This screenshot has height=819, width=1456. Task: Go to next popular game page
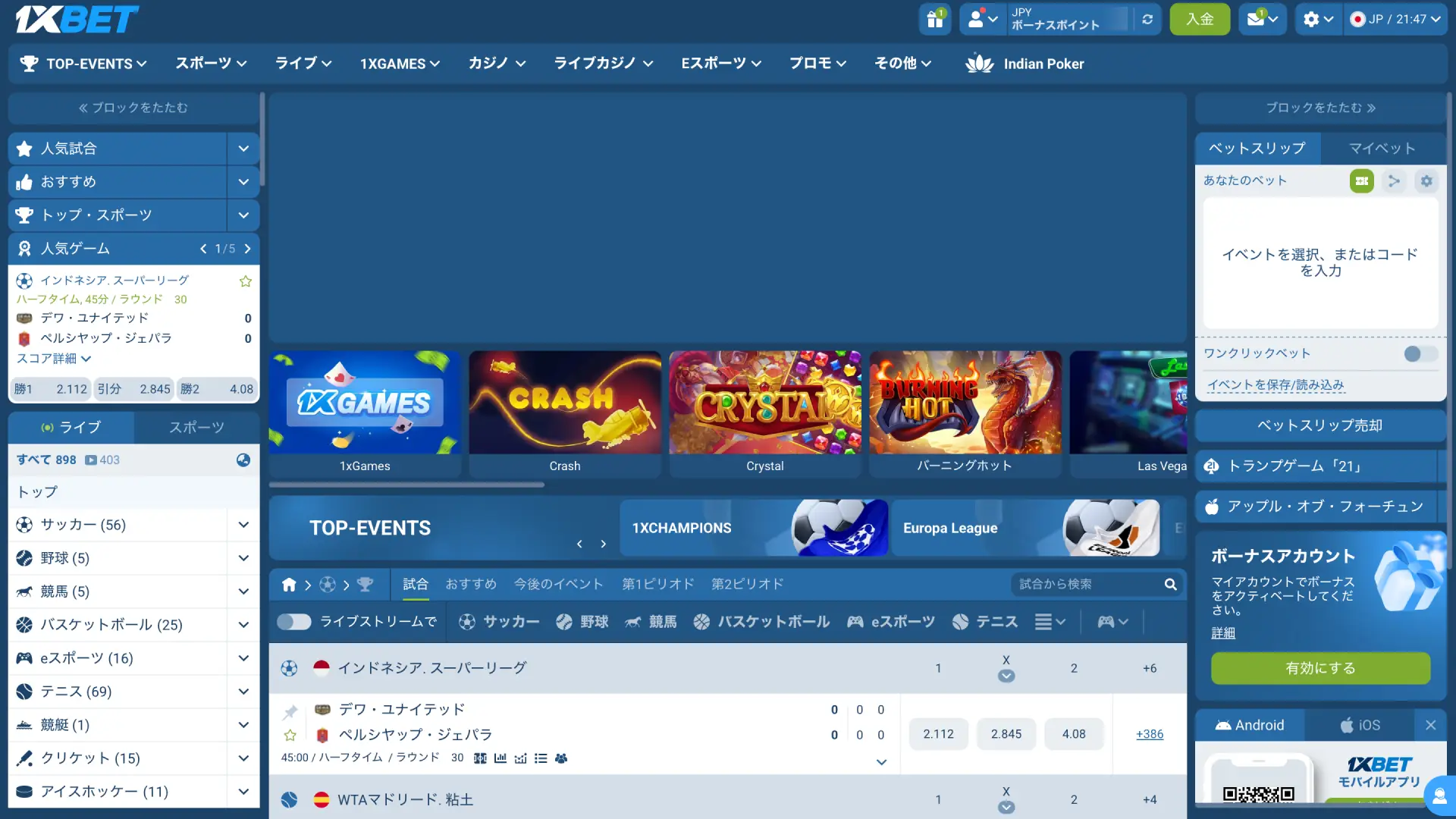pos(247,249)
